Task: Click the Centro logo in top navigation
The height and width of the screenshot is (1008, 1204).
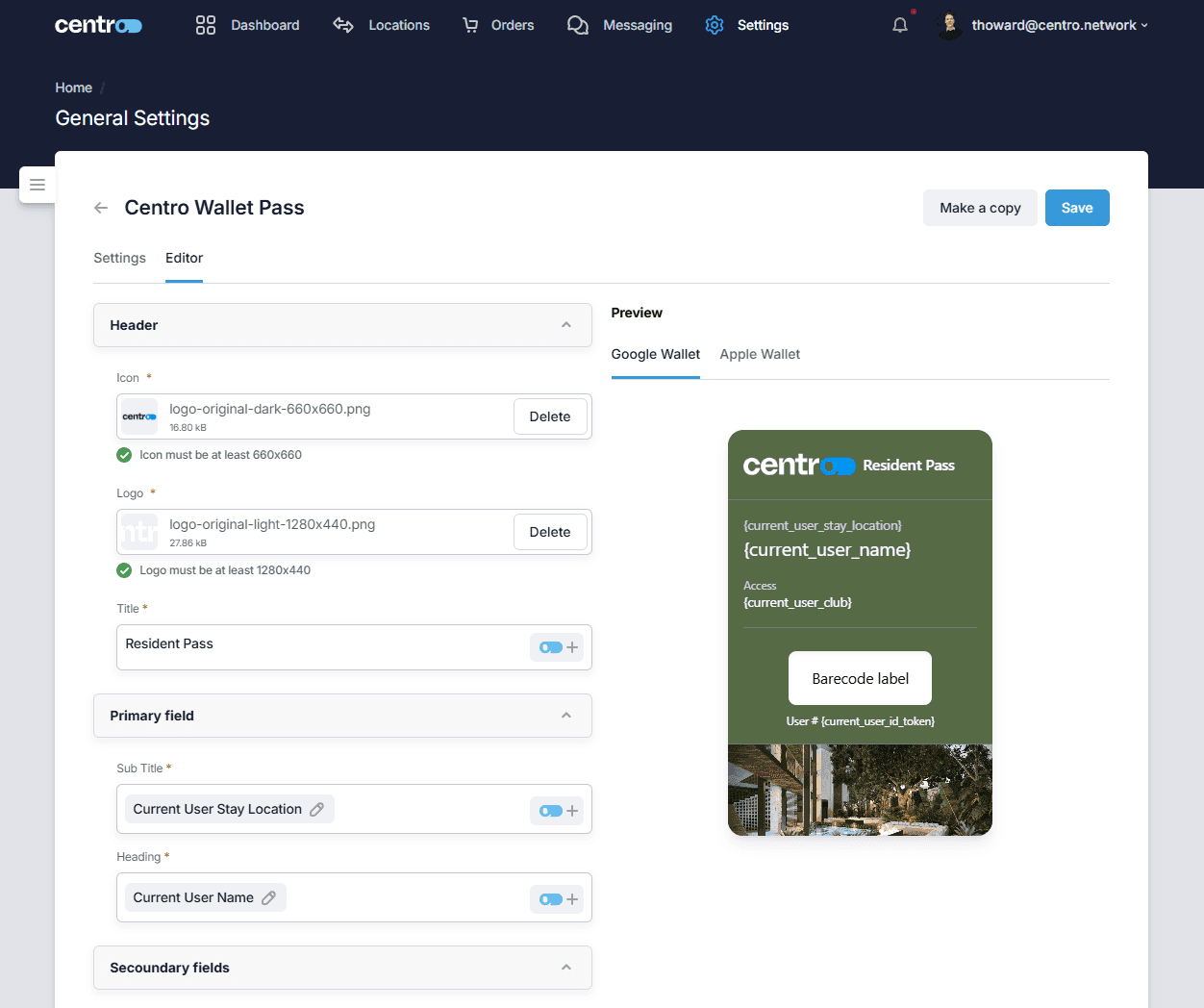Action: (x=98, y=25)
